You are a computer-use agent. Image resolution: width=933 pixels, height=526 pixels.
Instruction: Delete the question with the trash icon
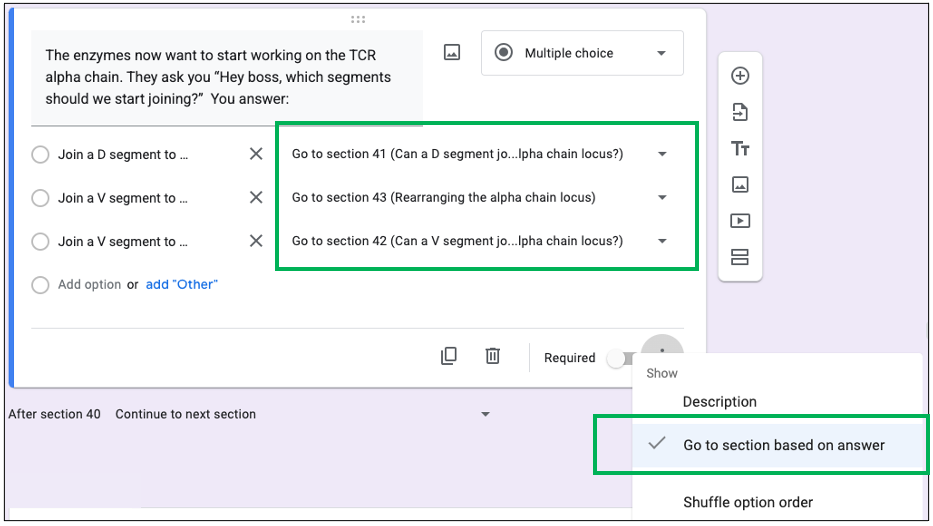(x=493, y=356)
